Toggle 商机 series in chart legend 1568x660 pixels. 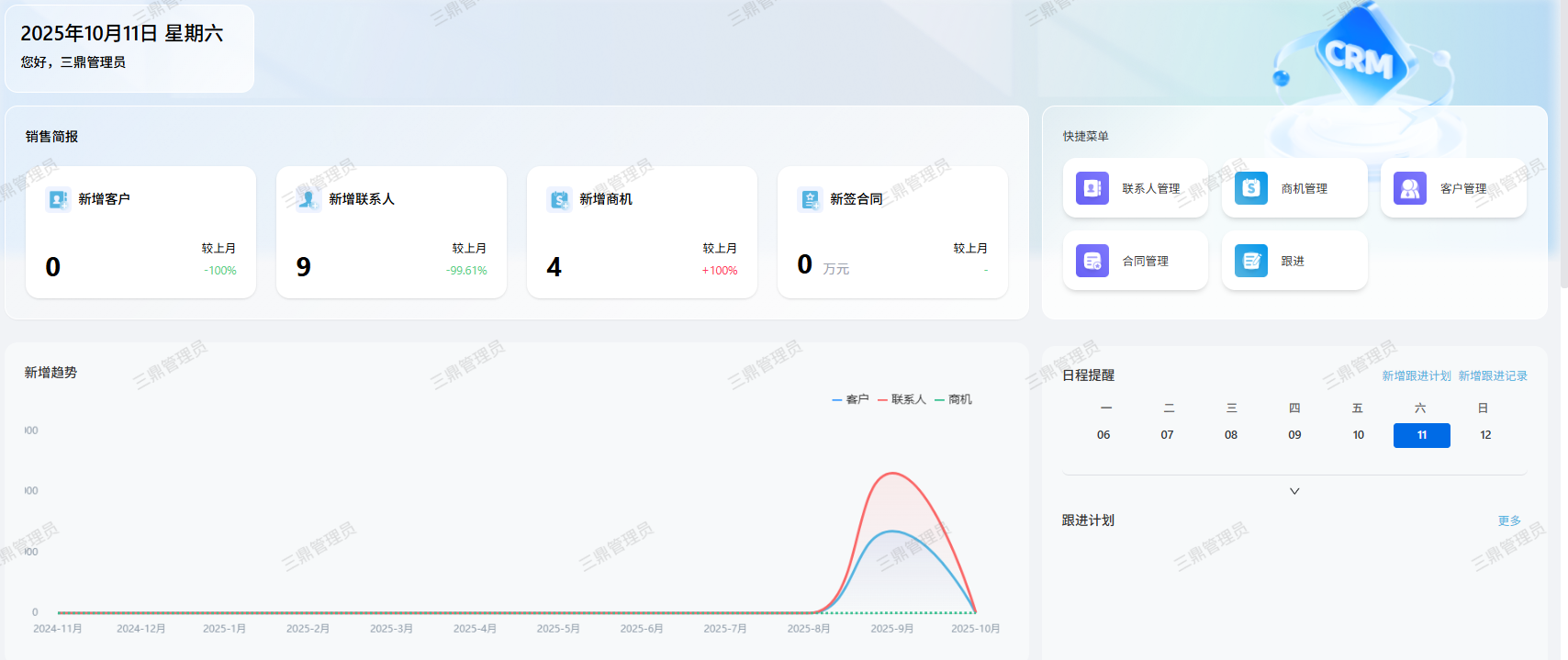pyautogui.click(x=953, y=399)
